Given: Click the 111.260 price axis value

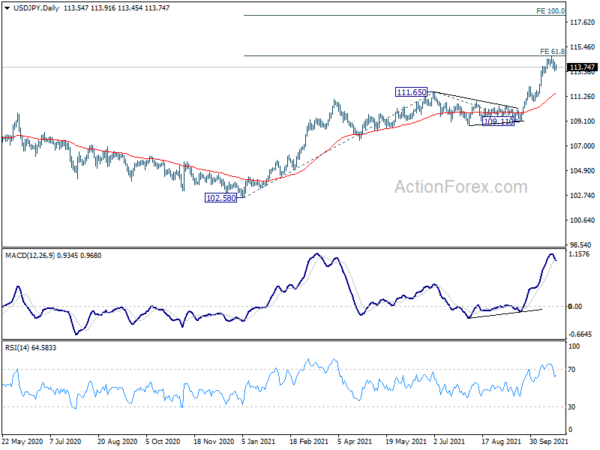Looking at the screenshot, I should 582,96.
